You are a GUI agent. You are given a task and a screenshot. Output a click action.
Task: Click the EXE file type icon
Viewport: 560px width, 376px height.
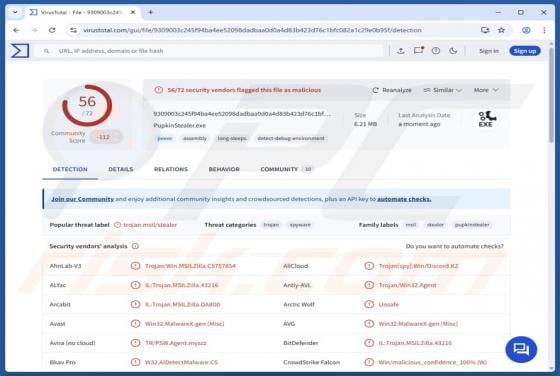487,119
